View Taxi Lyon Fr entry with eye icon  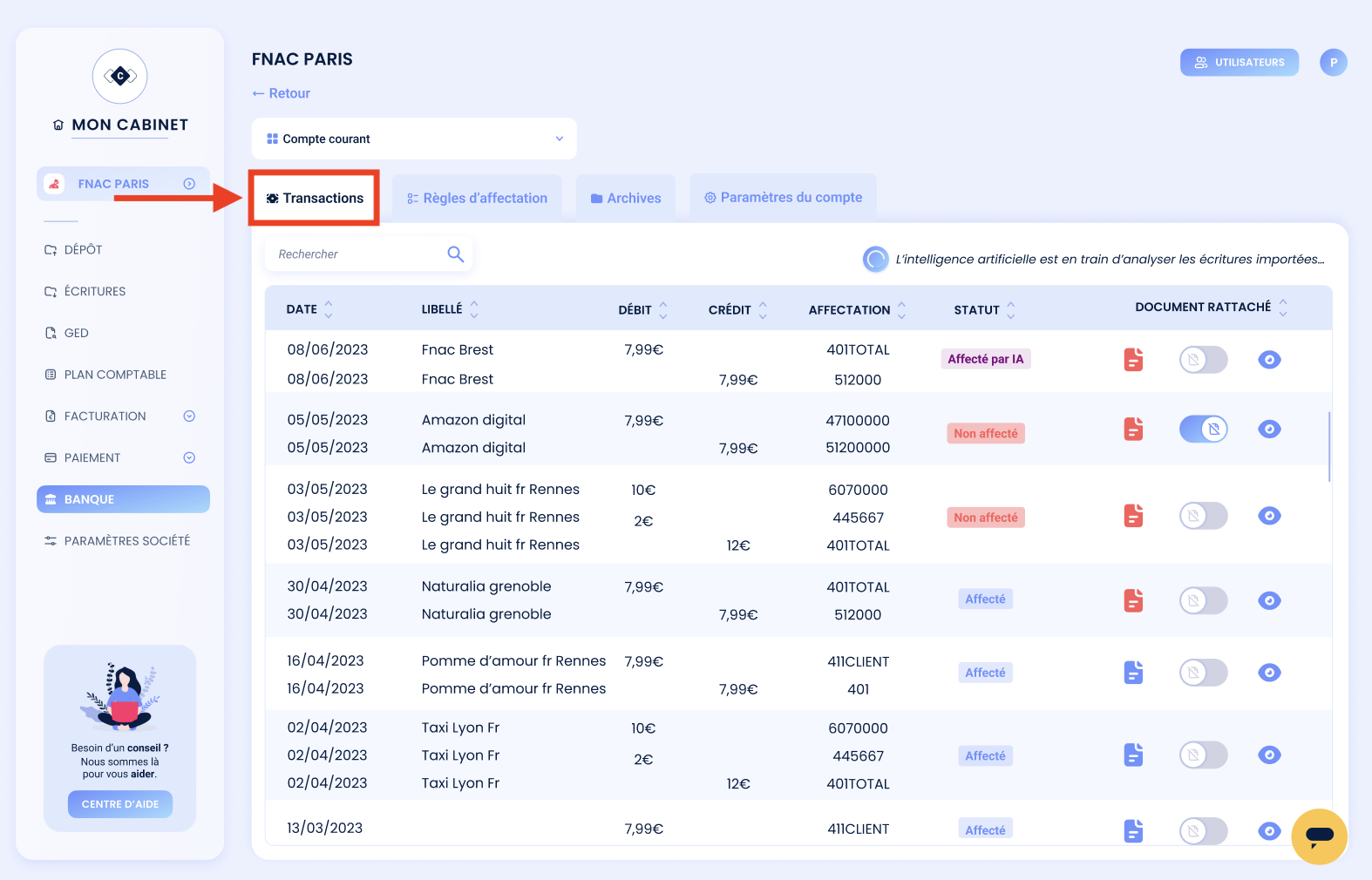1269,755
